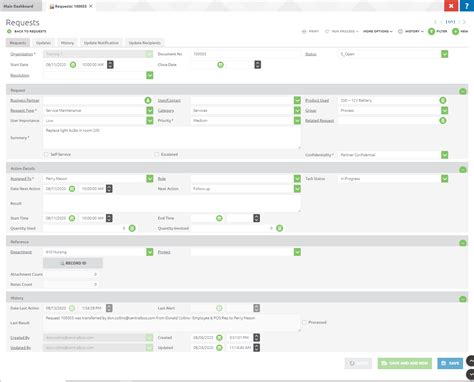The image size is (474, 382).
Task: Click Save and Add New button
Action: pos(405,363)
